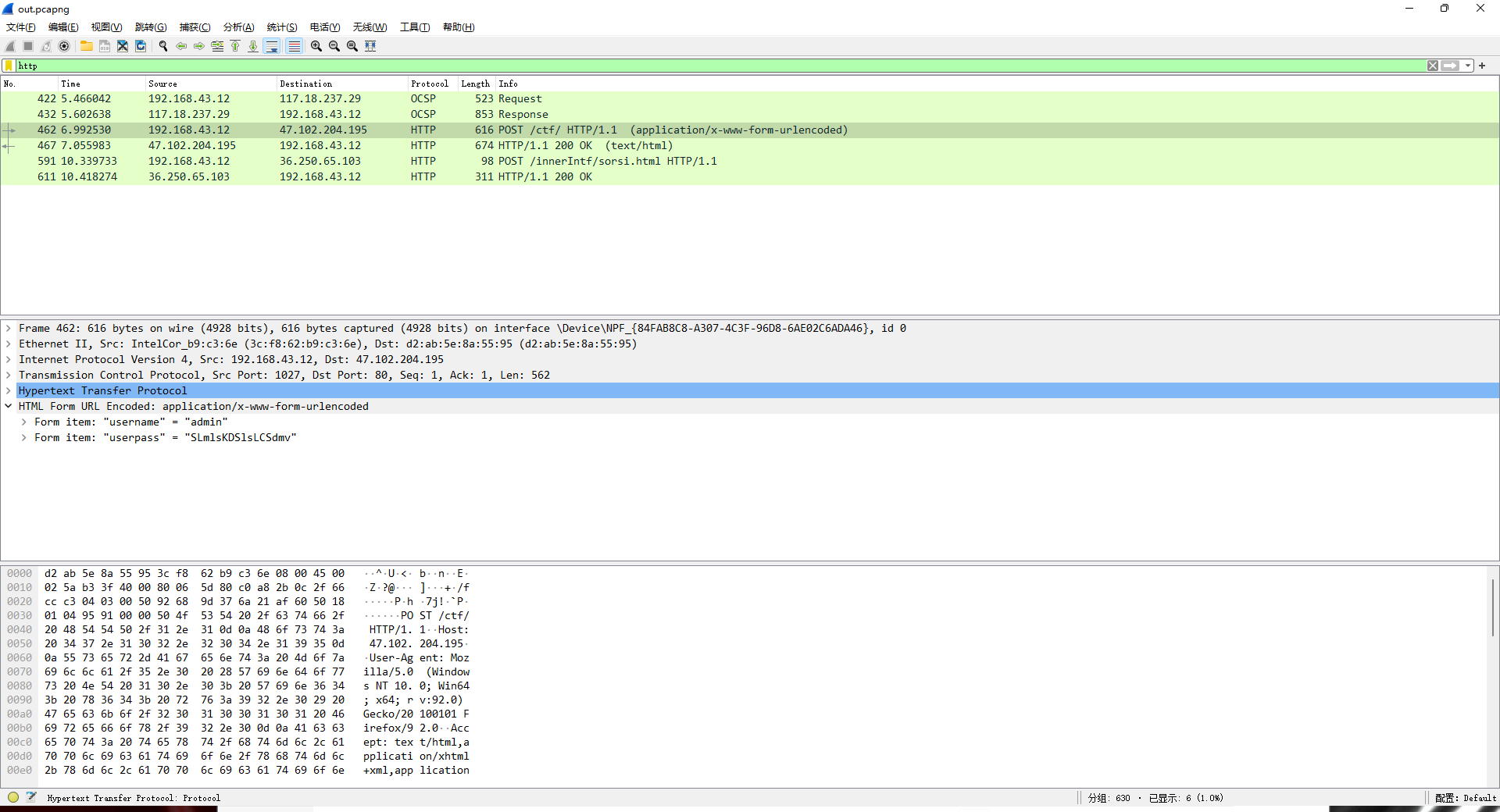Edit capture file comment pencil icon

[31, 797]
